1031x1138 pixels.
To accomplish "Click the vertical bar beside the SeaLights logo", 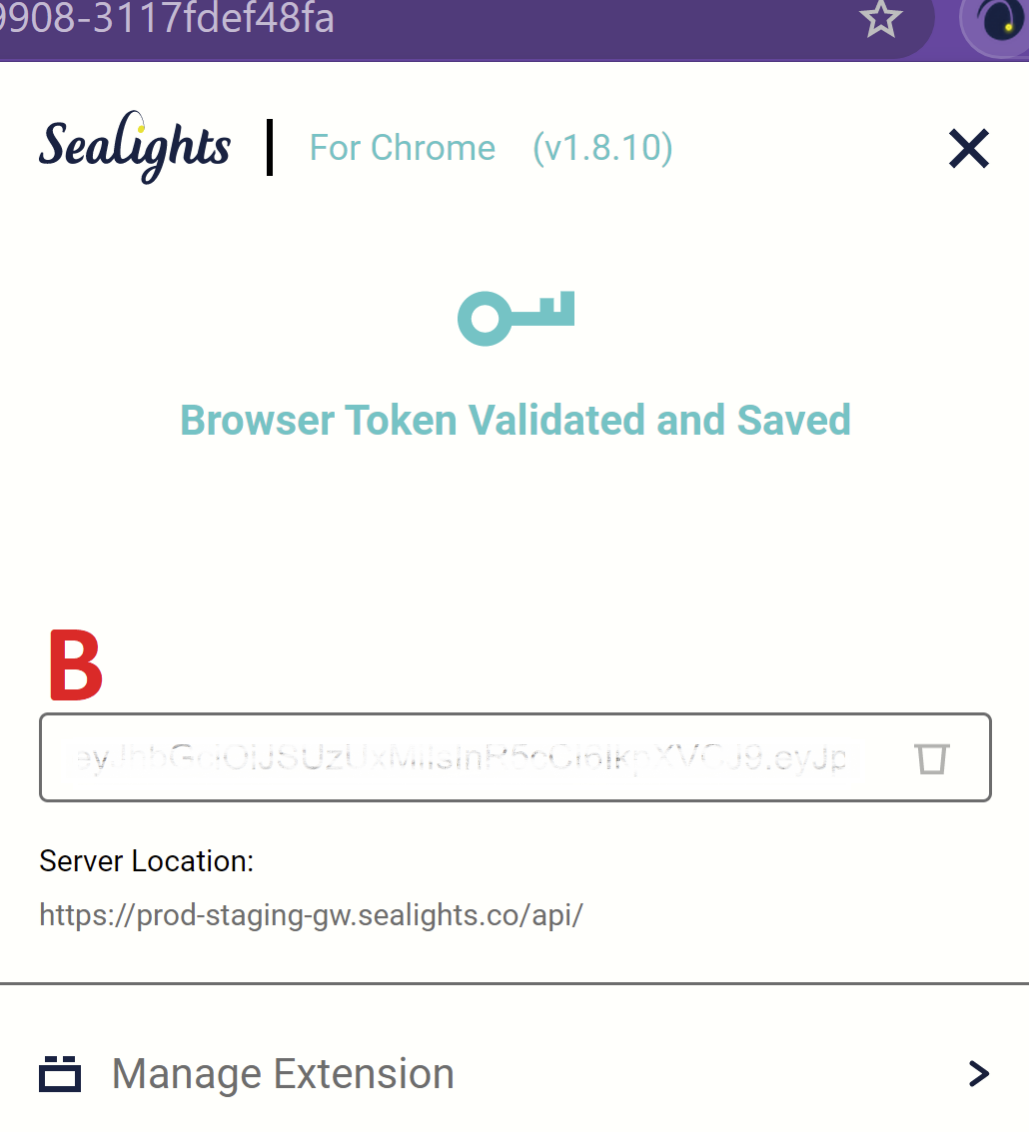I will pyautogui.click(x=270, y=148).
